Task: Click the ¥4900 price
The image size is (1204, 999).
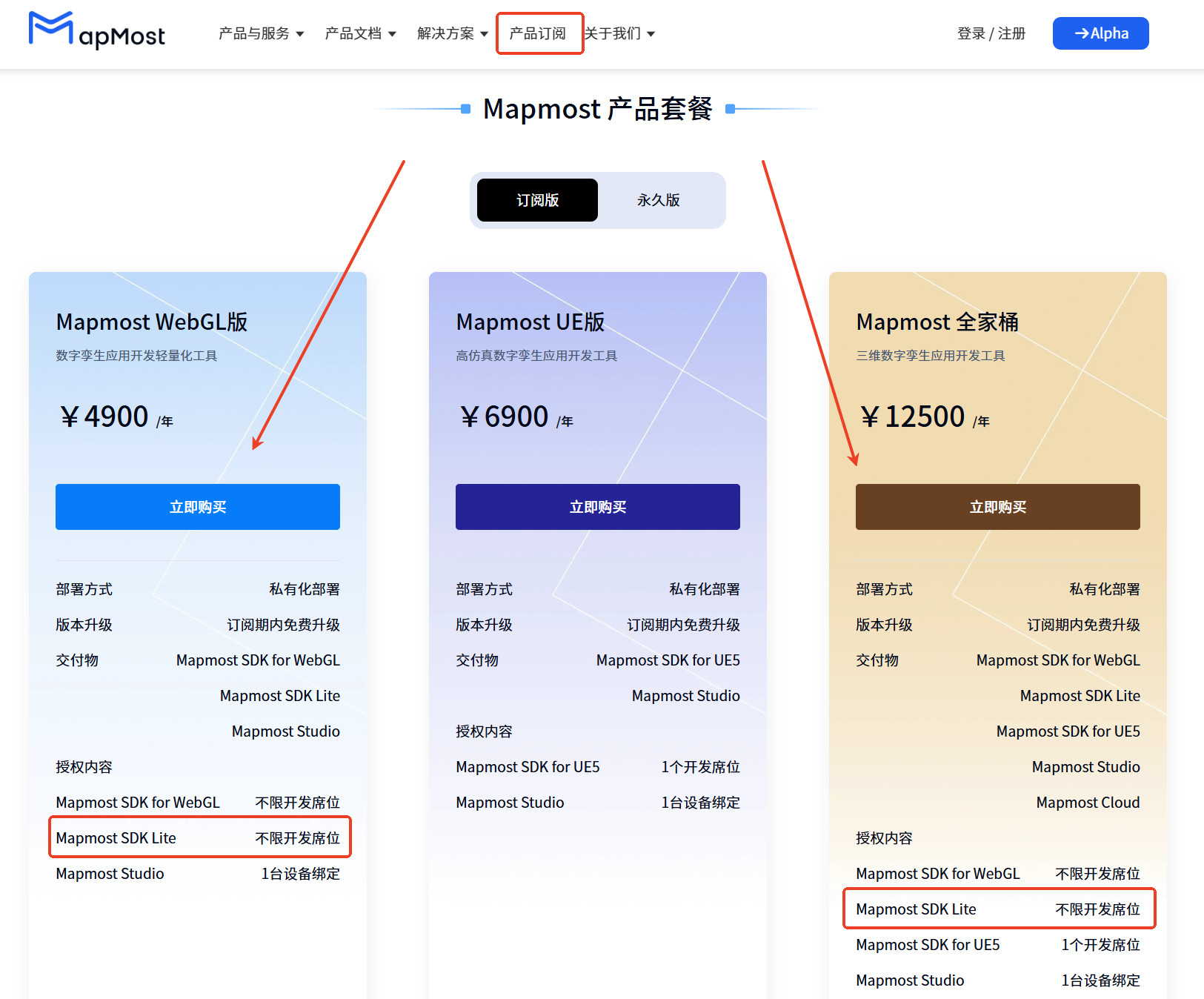Action: 116,416
